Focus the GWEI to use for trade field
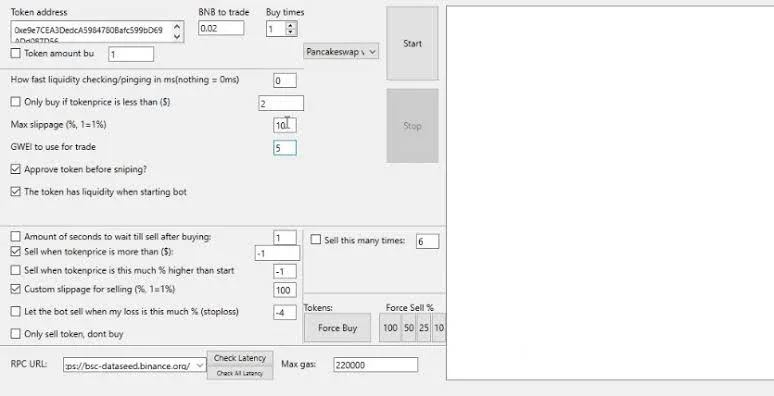 [285, 148]
